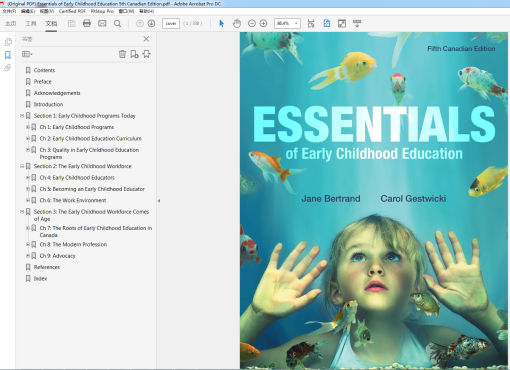Jump to the Acknowledgements bookmark
510x370 pixels.
57,93
